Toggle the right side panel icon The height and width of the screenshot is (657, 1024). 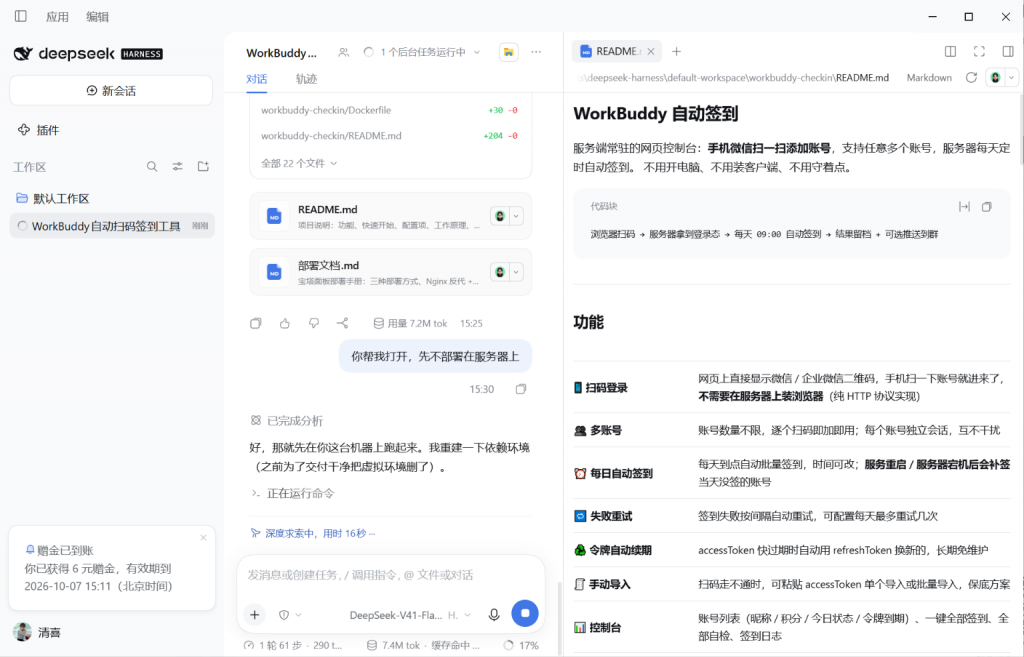pyautogui.click(x=1008, y=51)
